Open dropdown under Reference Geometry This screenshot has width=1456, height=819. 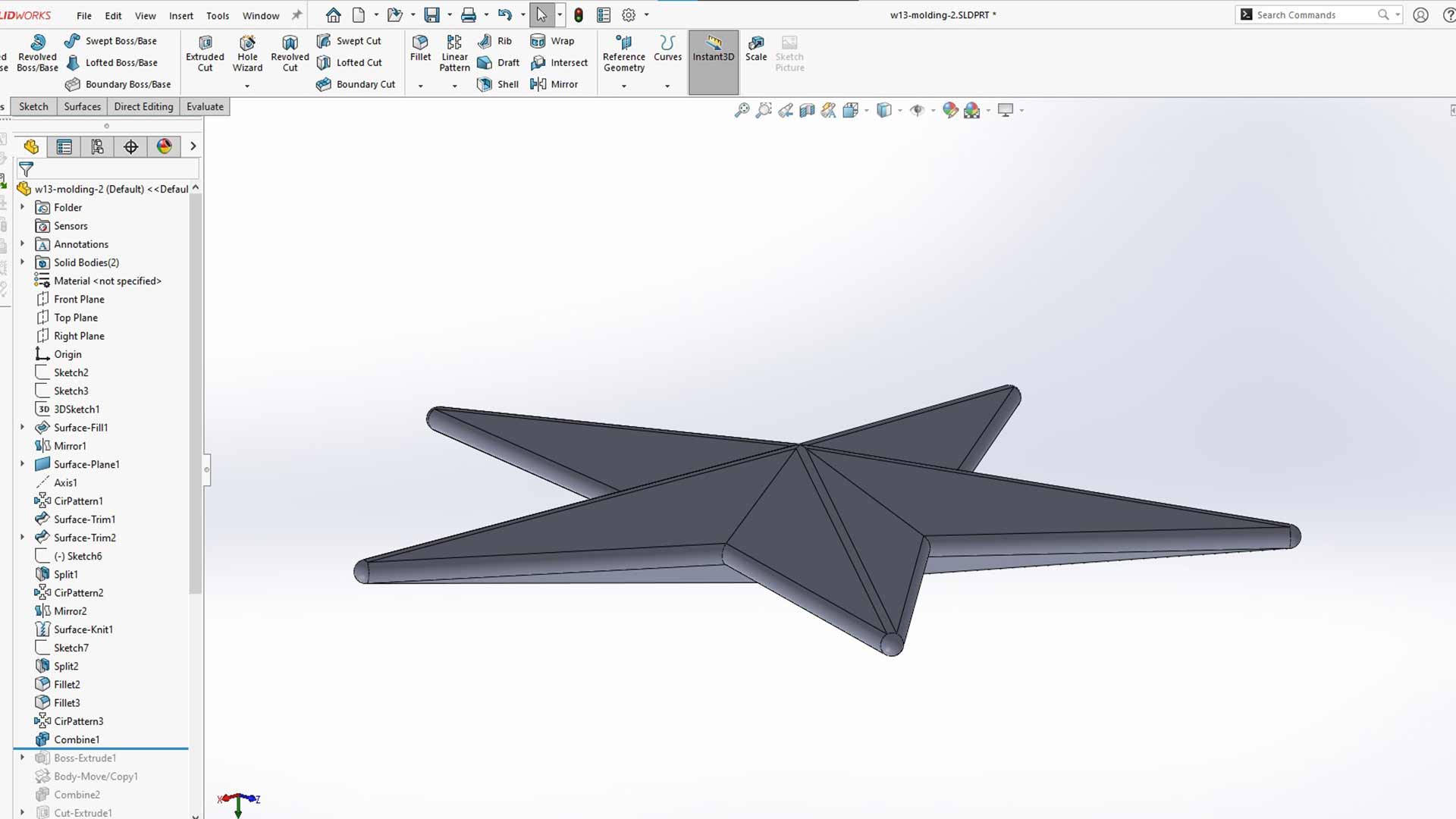coord(623,86)
